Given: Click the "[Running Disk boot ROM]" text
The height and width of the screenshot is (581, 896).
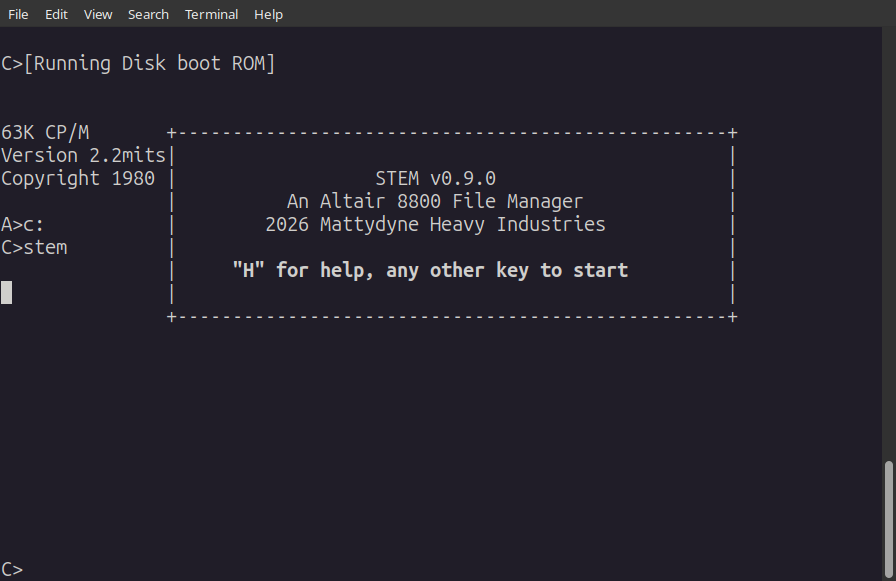Looking at the screenshot, I should click(x=149, y=63).
